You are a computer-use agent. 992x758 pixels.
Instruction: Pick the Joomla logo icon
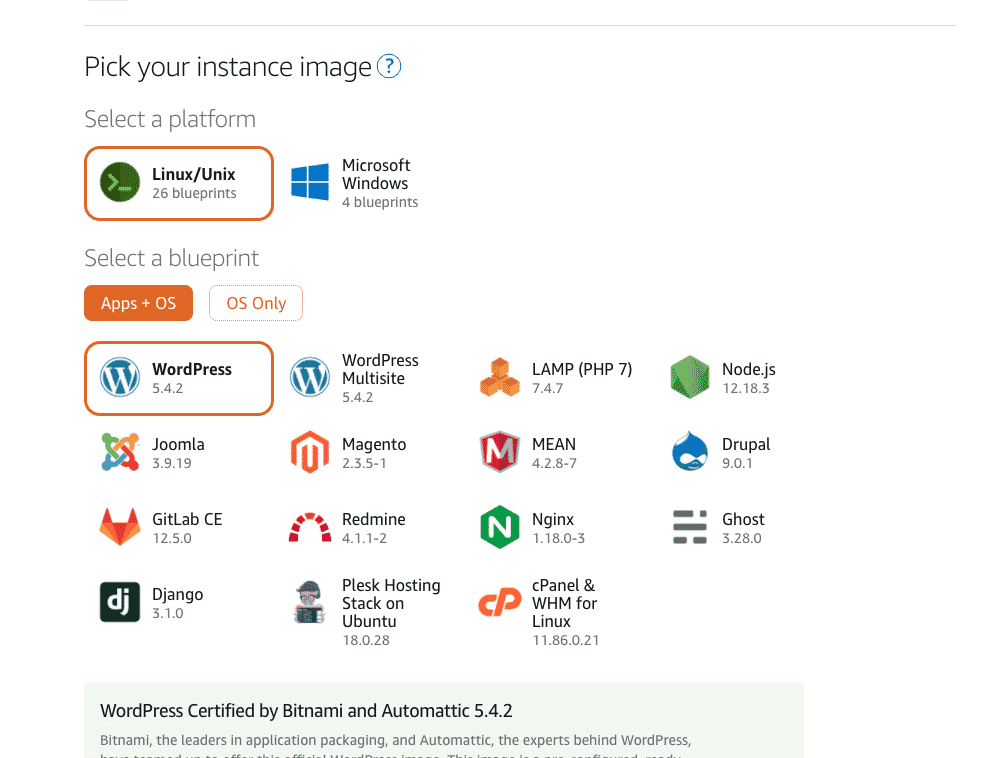pos(120,452)
